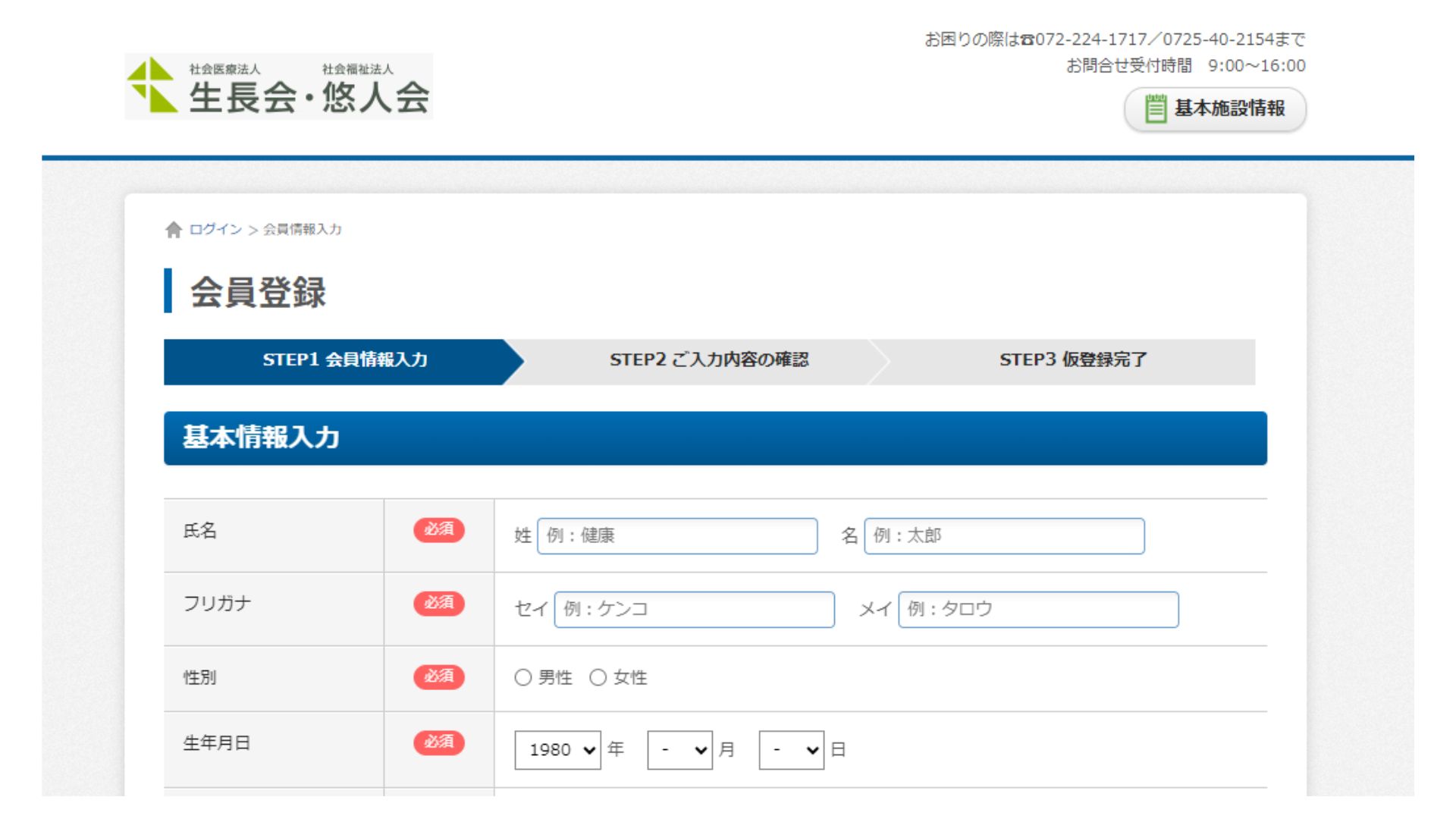Click the STEP2 ご入力内容の確認 step tab
The height and width of the screenshot is (819, 1456).
coord(708,360)
